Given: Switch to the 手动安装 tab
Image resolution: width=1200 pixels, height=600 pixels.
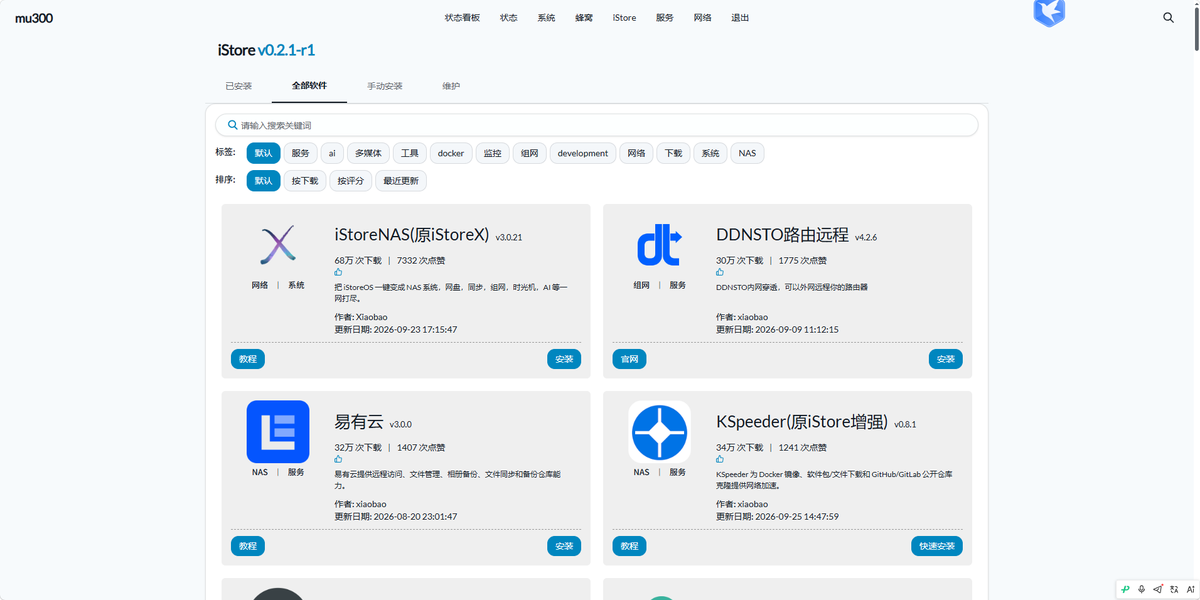Looking at the screenshot, I should (384, 86).
